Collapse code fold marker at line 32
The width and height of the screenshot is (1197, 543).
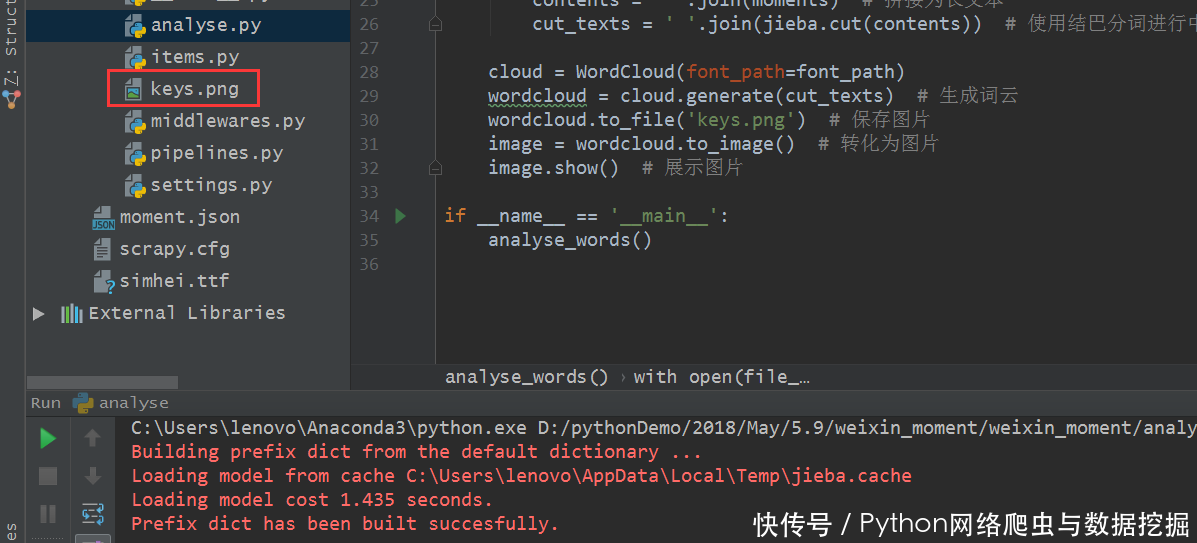pos(435,168)
